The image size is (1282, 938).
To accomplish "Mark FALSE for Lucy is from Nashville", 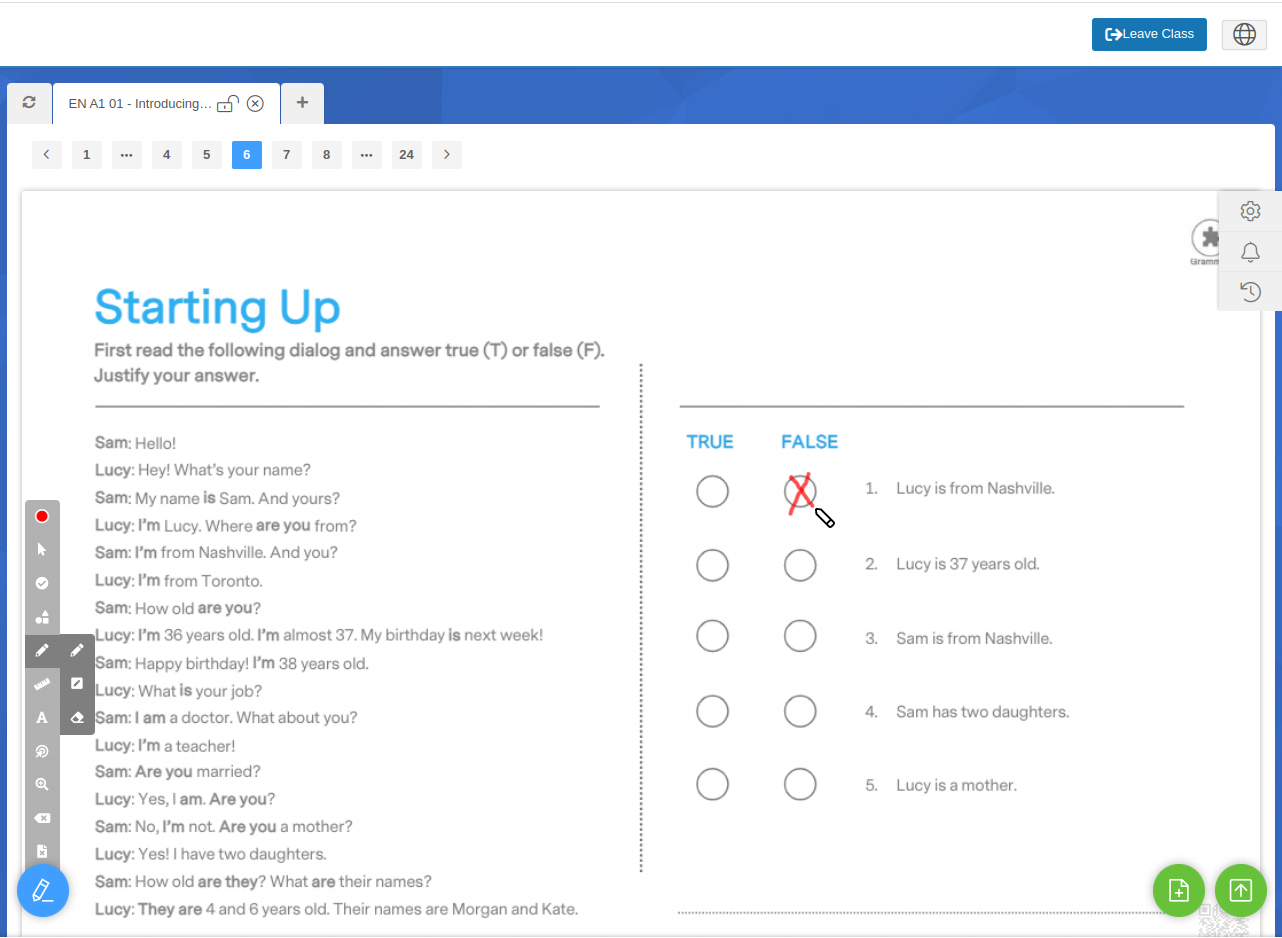I will (800, 491).
